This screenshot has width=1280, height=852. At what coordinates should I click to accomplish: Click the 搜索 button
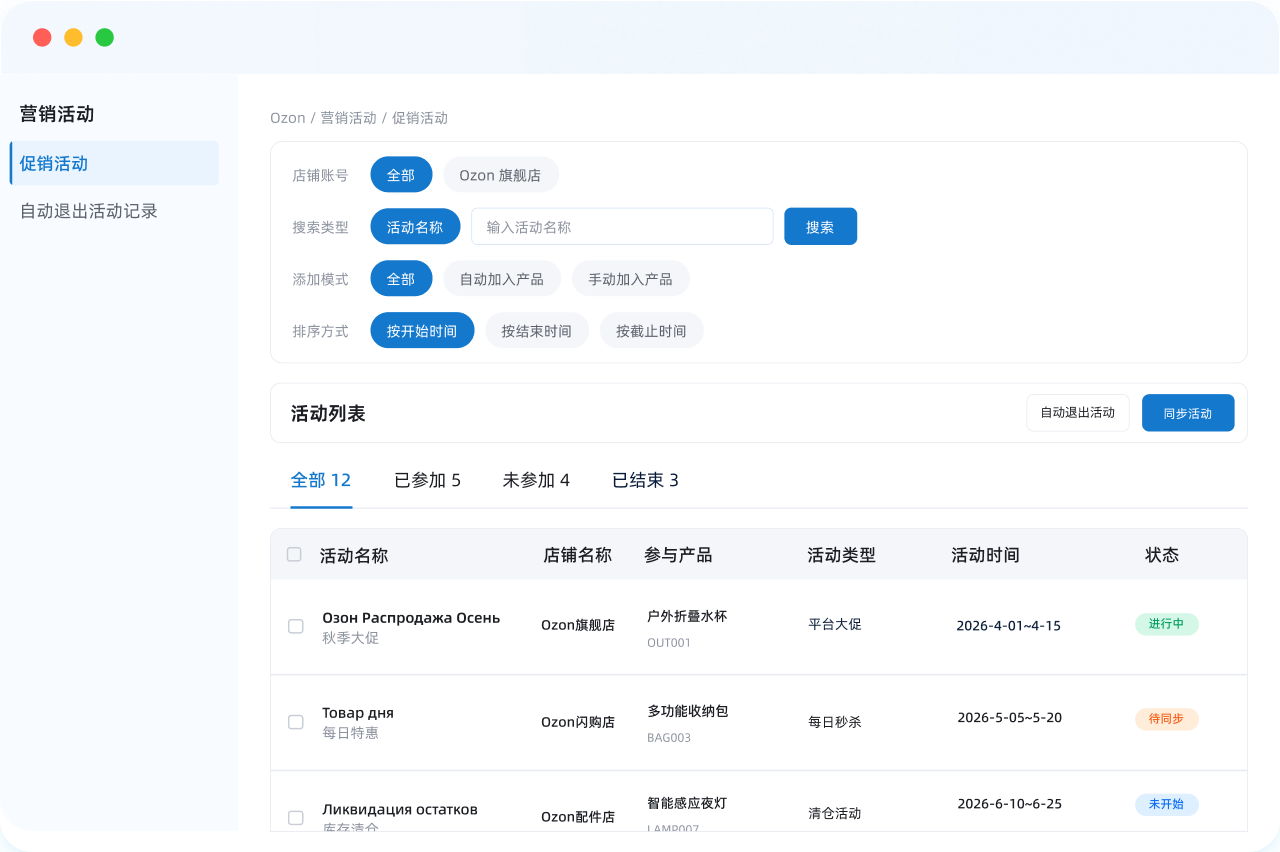[x=820, y=226]
